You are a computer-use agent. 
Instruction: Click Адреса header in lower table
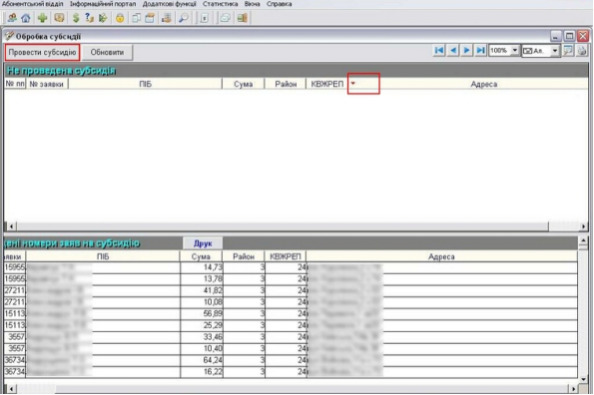tap(441, 257)
